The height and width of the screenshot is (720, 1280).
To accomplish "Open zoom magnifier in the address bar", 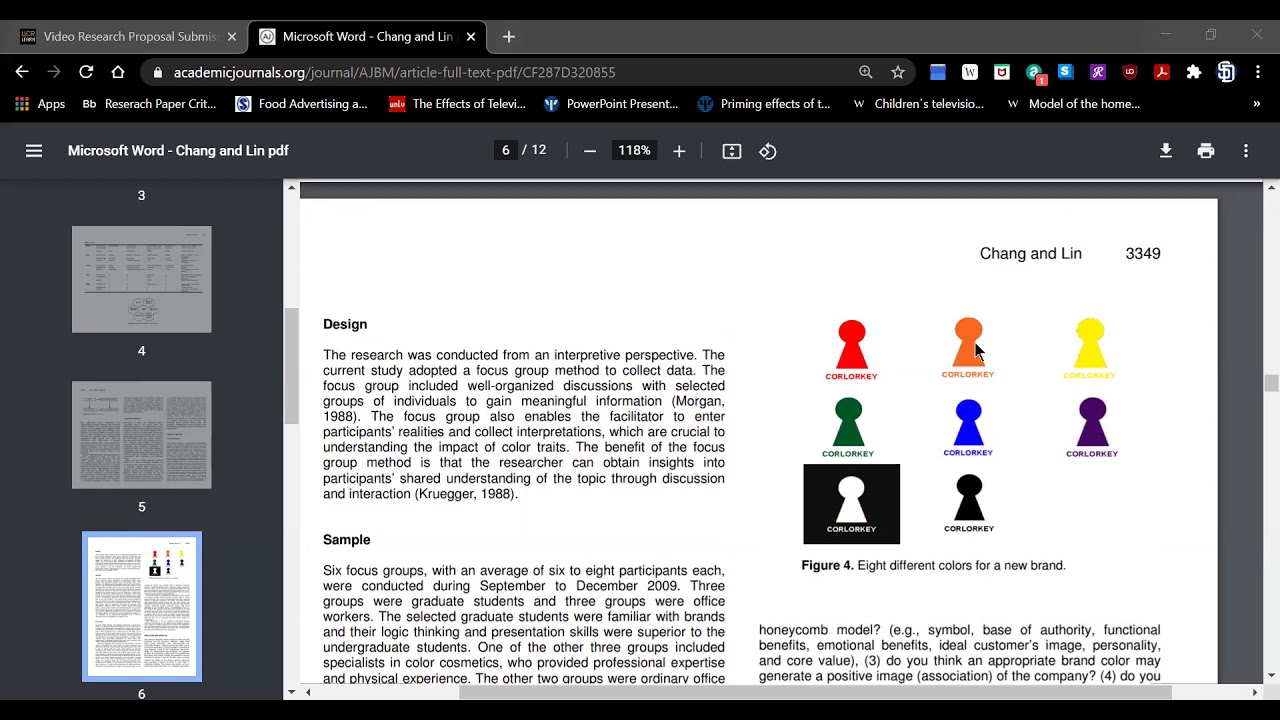I will [866, 72].
